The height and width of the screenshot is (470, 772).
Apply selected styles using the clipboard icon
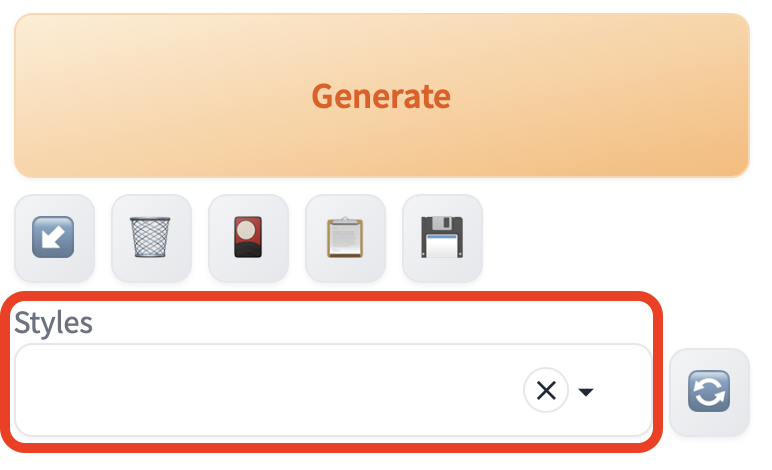pos(345,238)
